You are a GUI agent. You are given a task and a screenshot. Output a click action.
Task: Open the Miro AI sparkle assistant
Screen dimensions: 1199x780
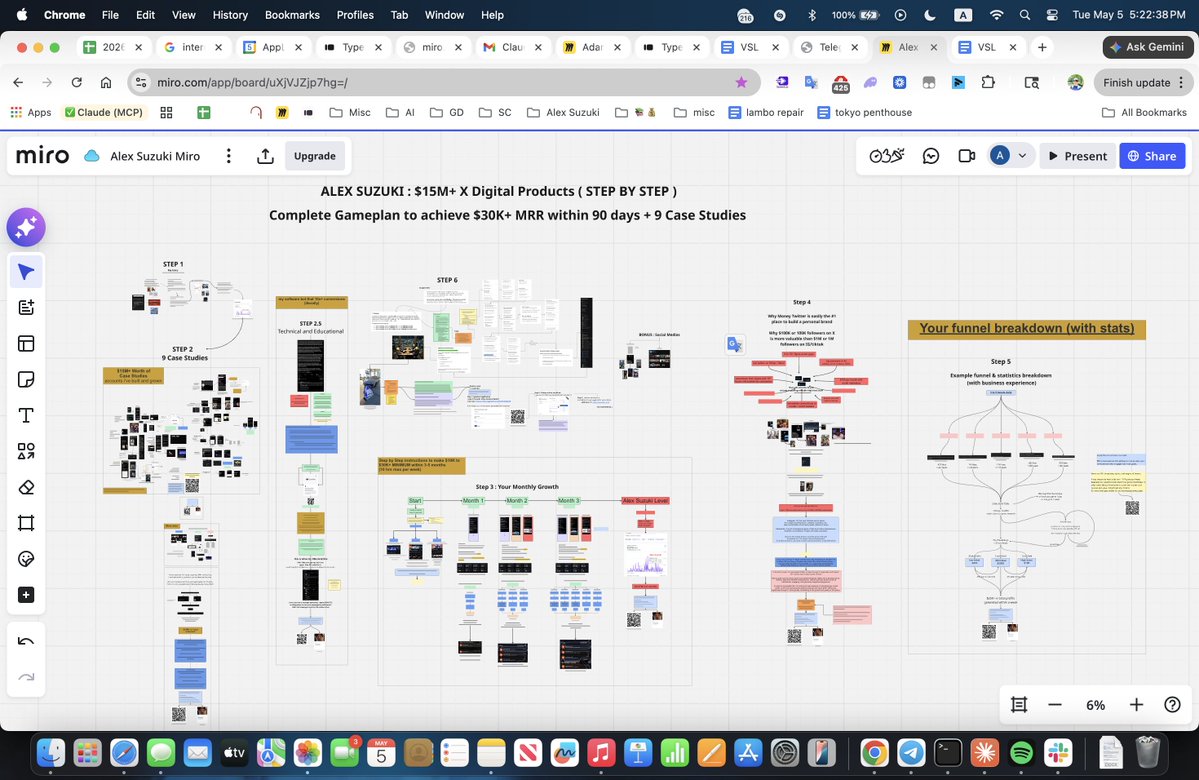click(x=26, y=227)
